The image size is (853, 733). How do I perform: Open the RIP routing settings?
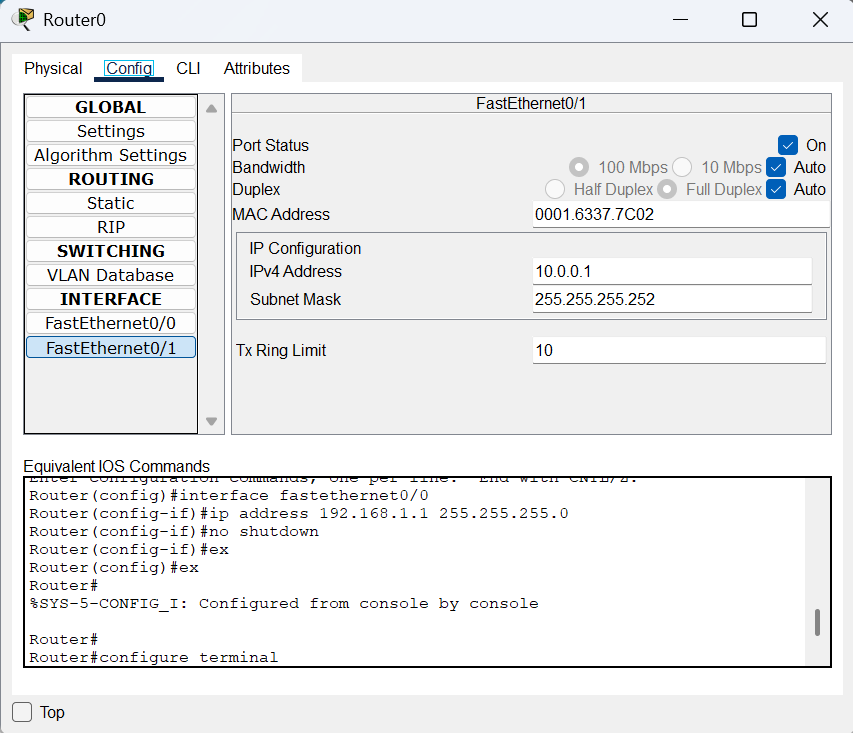click(111, 227)
